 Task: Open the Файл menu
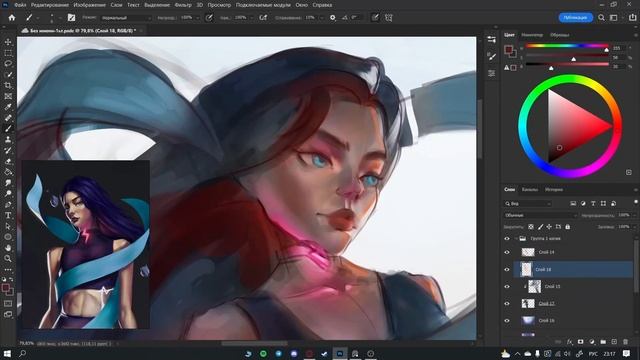coord(20,5)
